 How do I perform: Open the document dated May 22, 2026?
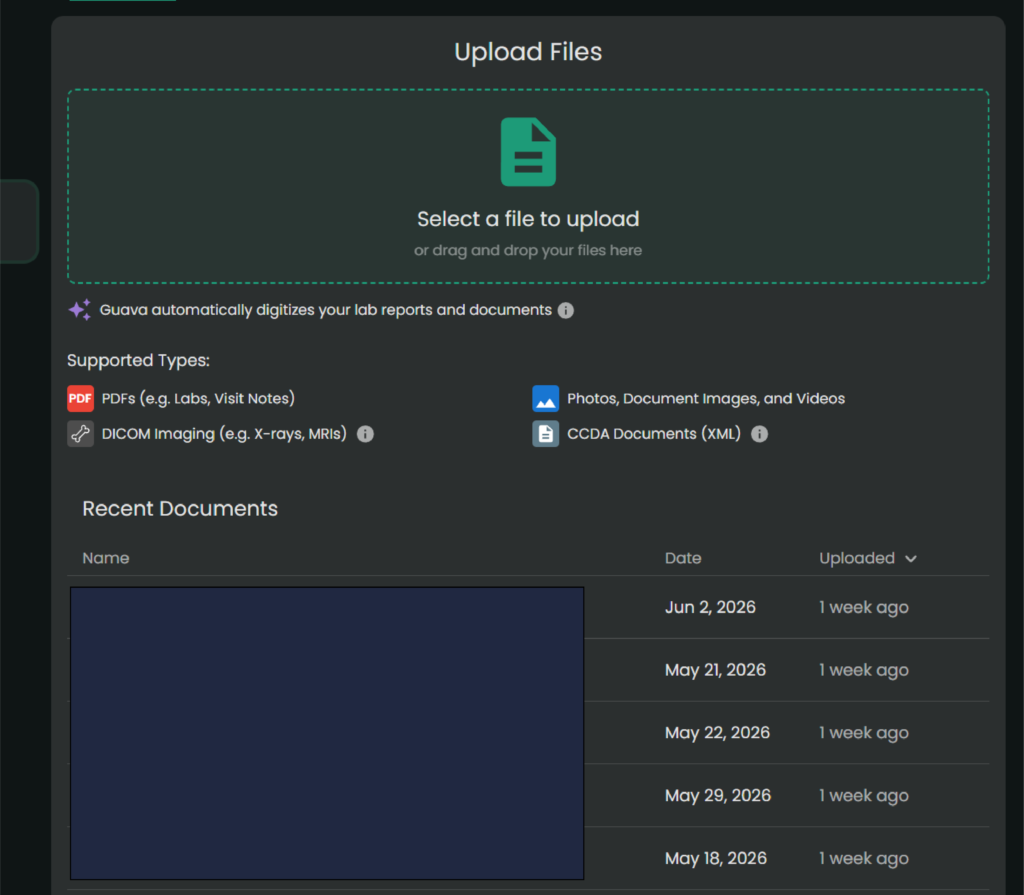[528, 732]
